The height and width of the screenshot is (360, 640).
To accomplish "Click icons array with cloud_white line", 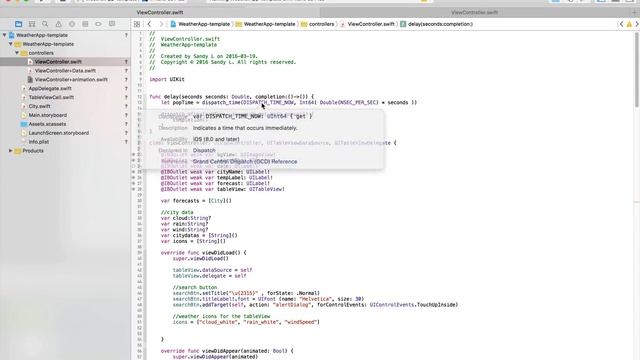I will 246,322.
